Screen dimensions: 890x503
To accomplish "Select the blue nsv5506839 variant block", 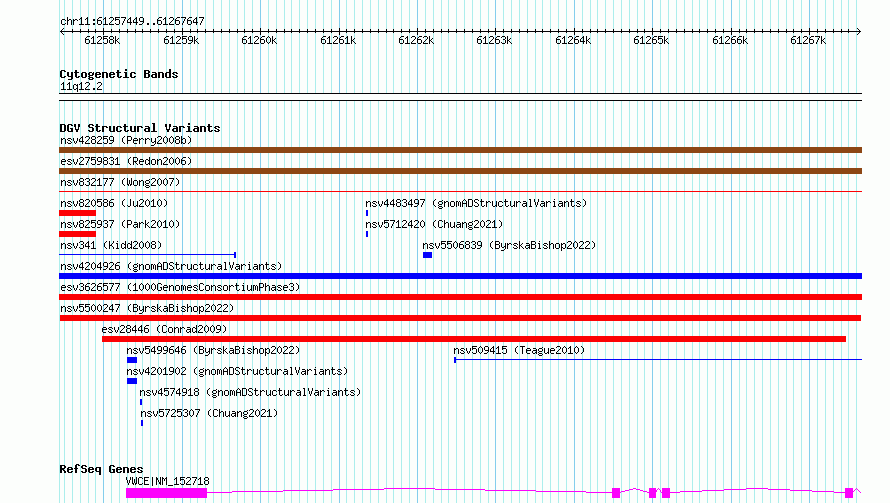I will click(427, 255).
